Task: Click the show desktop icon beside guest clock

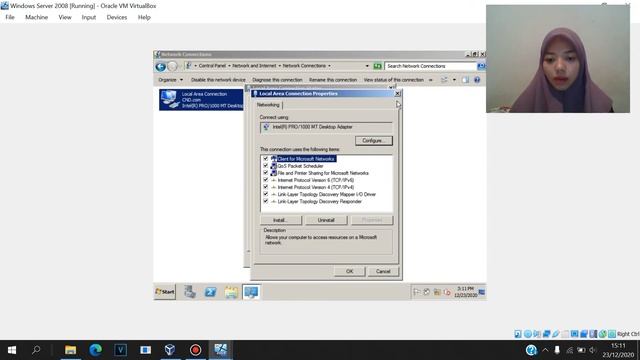Action: point(482,292)
